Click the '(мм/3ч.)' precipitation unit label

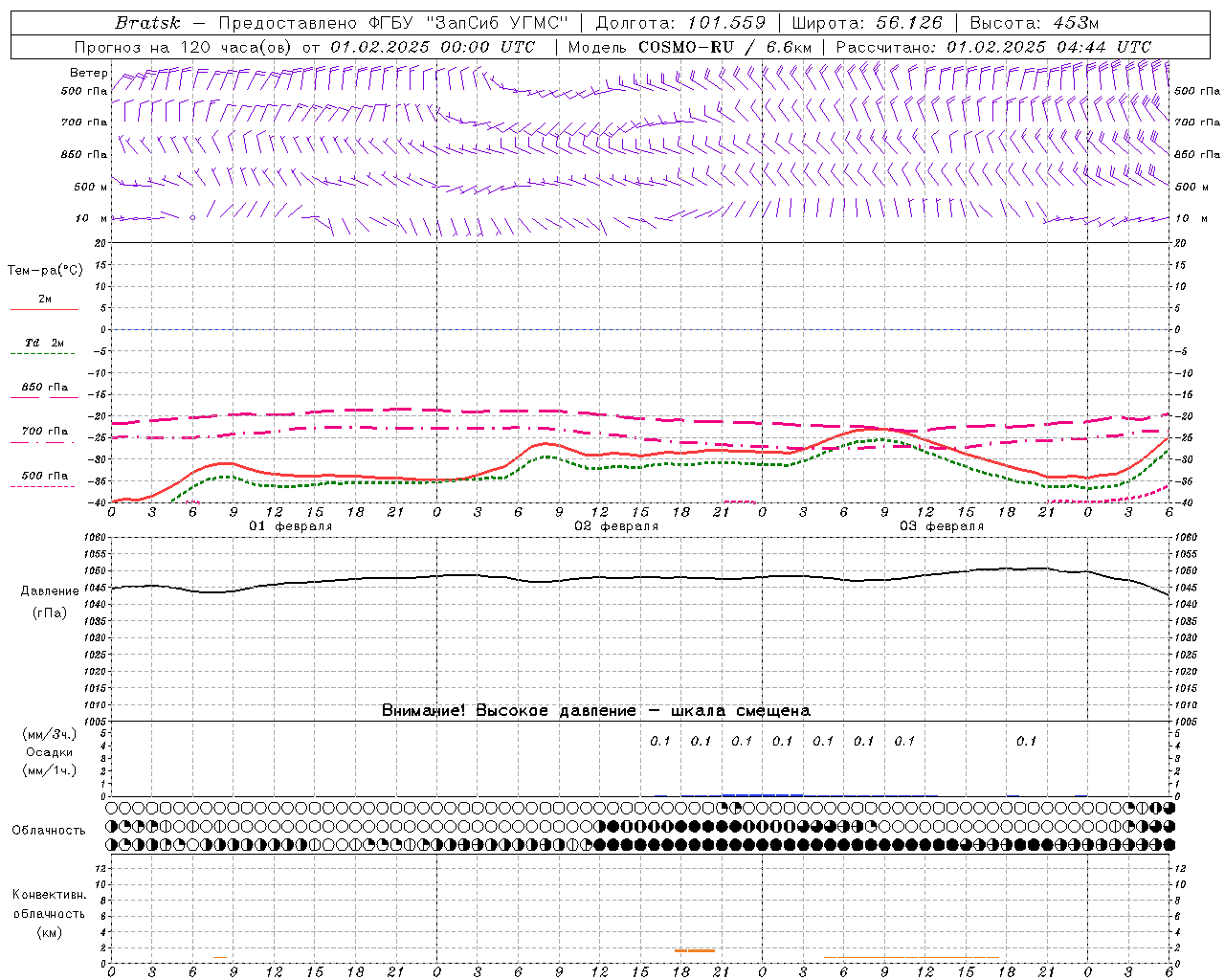pos(50,734)
